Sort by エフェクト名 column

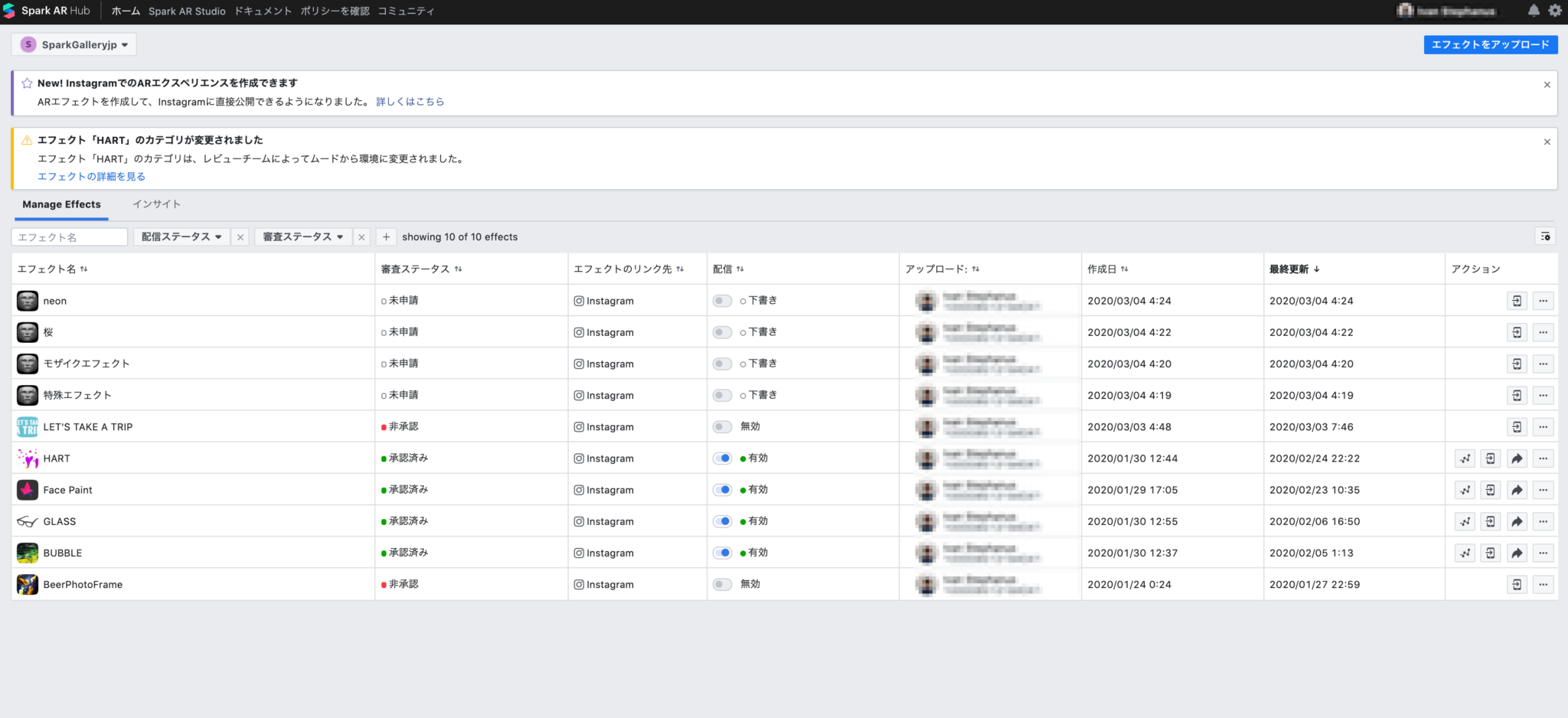coord(52,269)
